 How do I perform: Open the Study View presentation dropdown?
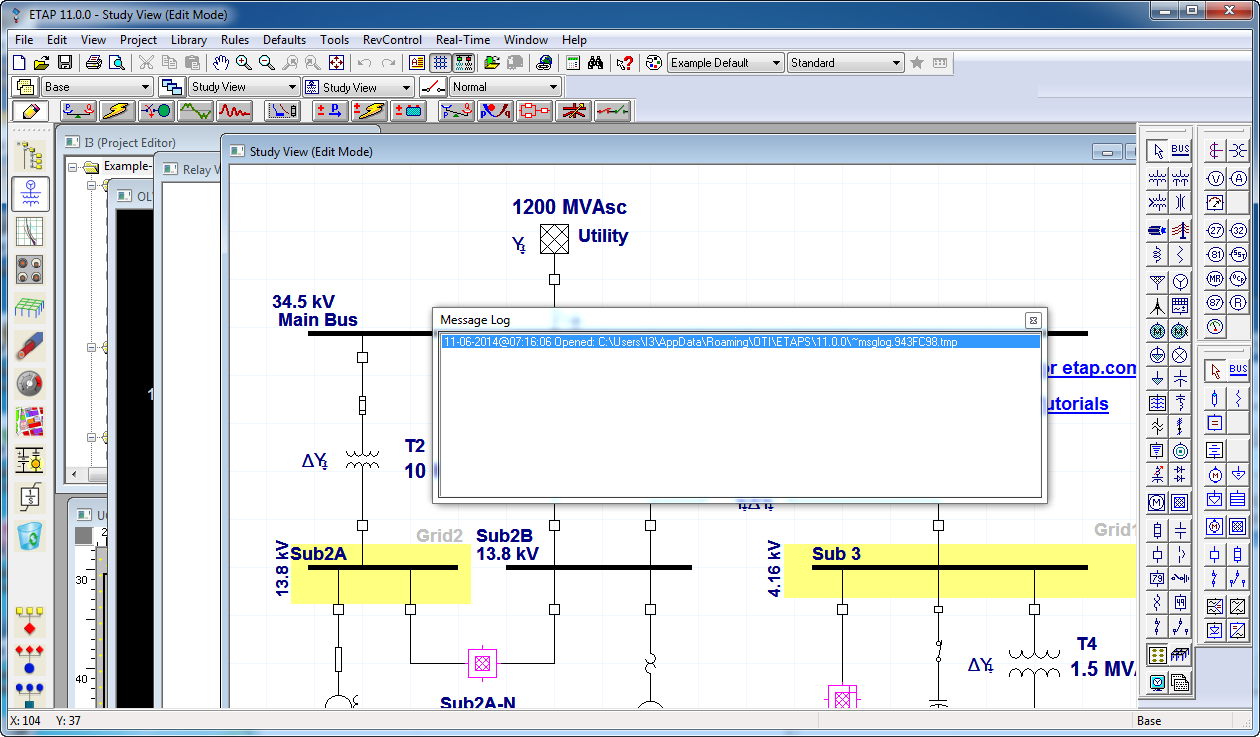tap(292, 87)
